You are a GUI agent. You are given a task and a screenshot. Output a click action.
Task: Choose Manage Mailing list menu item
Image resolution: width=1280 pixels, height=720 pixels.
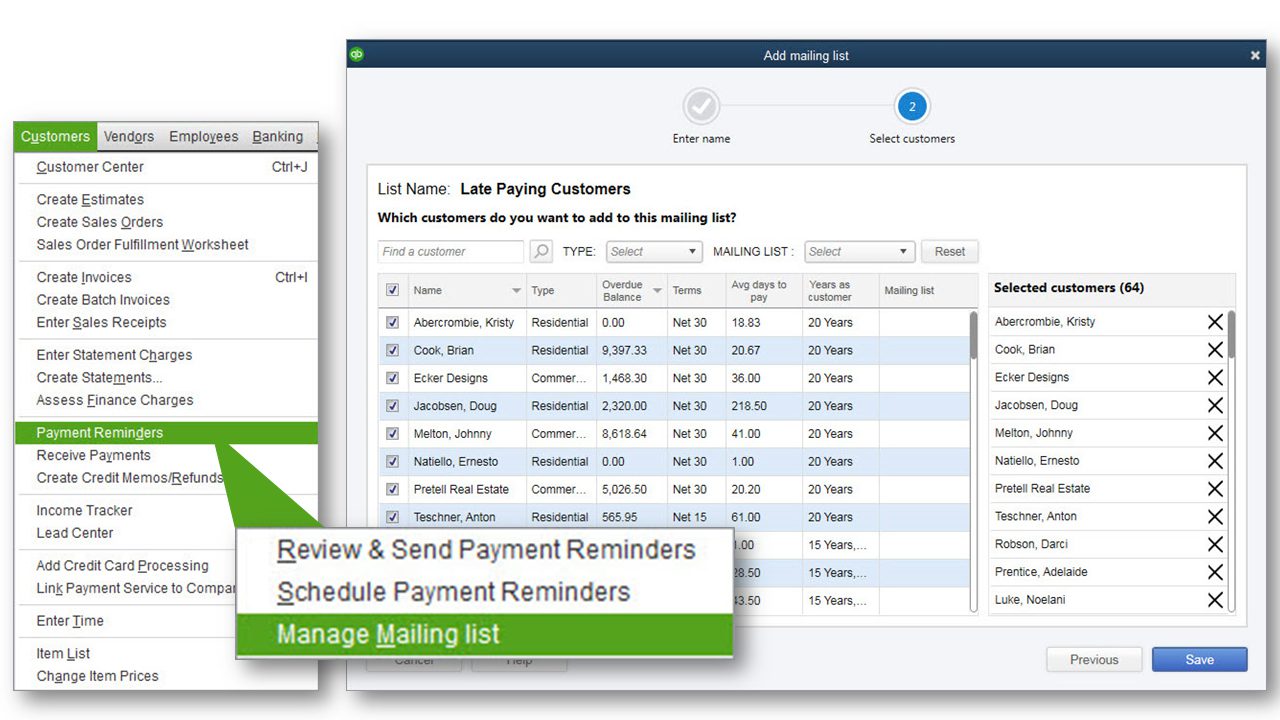388,635
